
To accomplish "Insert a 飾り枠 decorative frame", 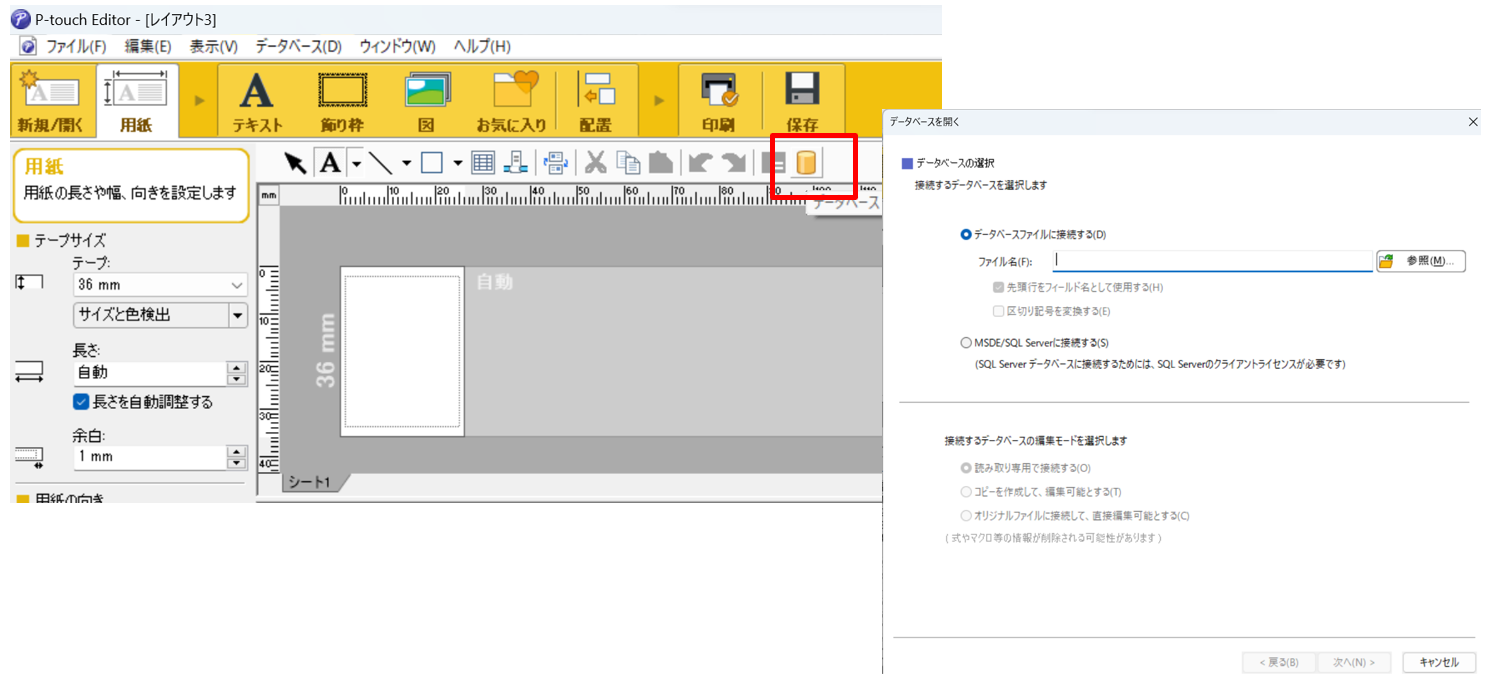I will click(x=342, y=101).
